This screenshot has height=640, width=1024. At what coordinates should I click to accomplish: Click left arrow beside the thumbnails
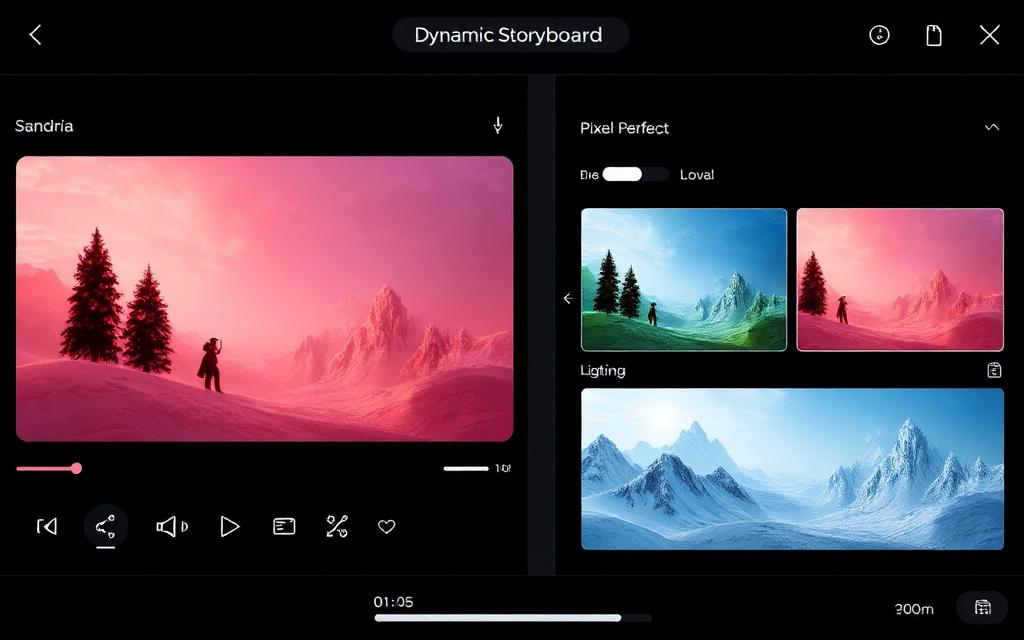click(x=568, y=298)
